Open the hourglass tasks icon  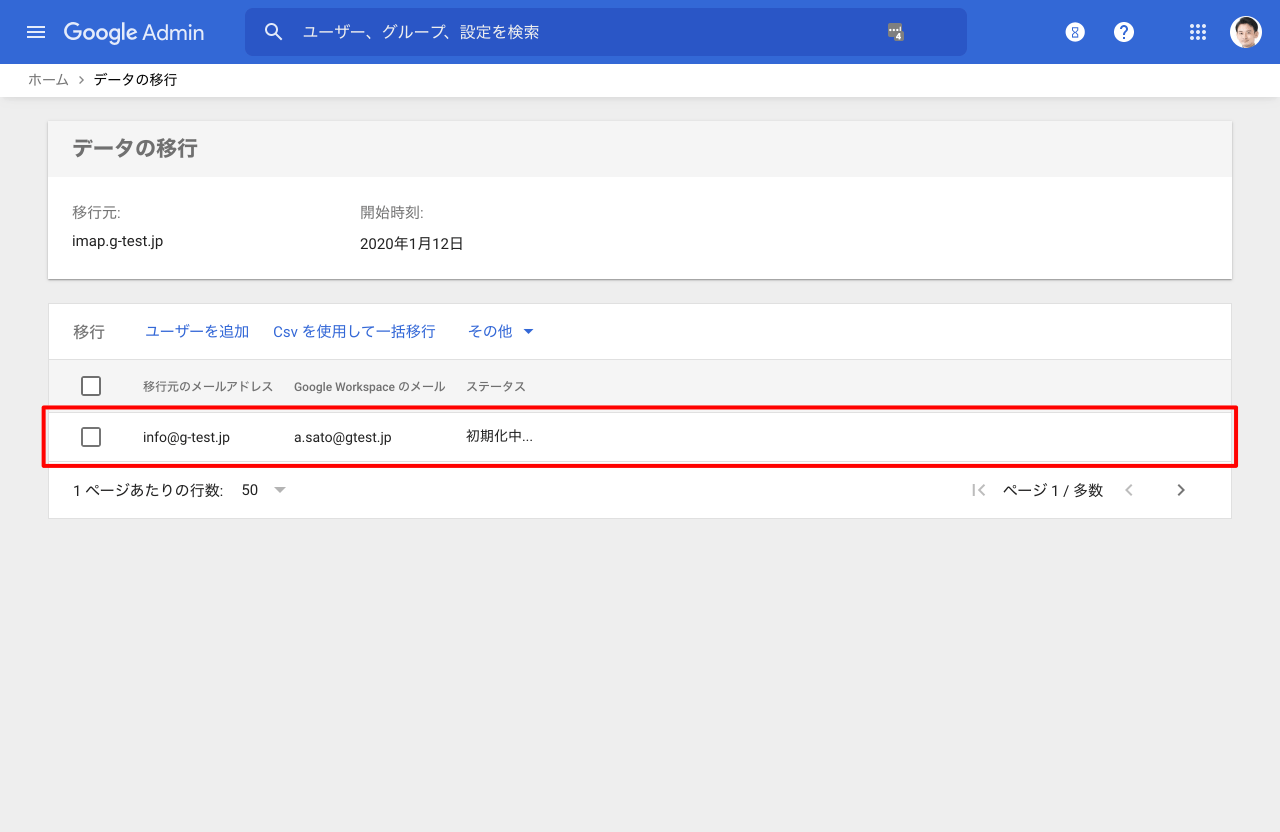(1075, 32)
